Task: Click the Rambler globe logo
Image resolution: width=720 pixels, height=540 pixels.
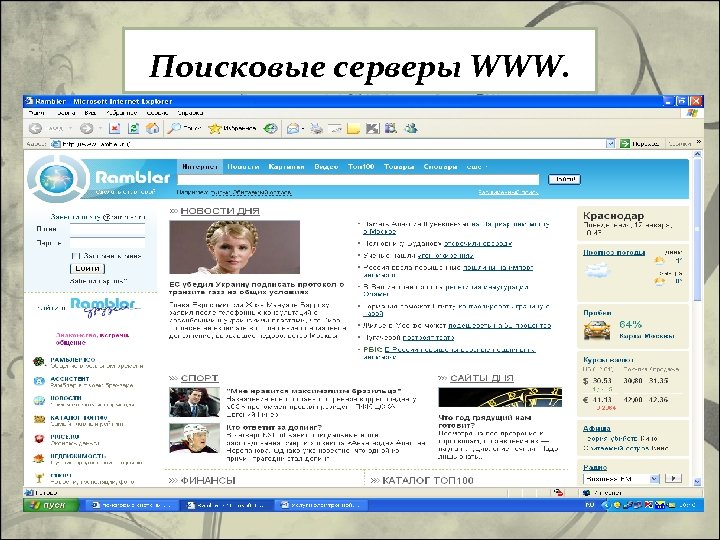Action: 57,178
